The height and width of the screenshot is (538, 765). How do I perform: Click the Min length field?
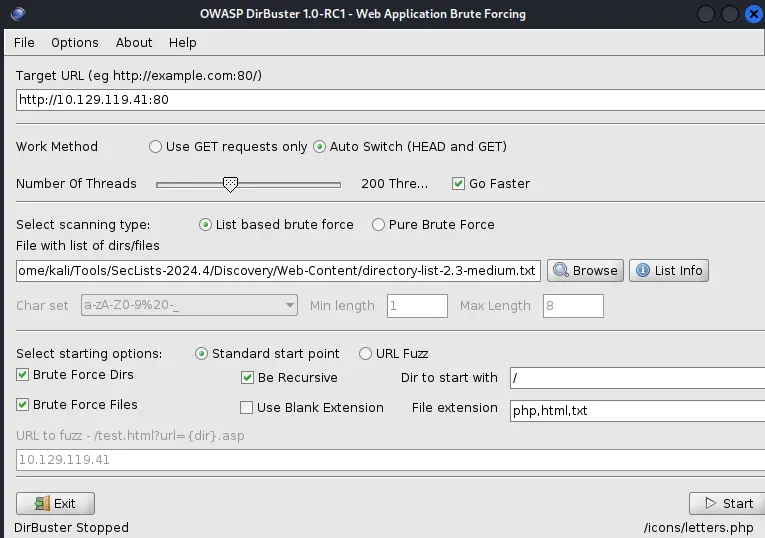pos(417,306)
